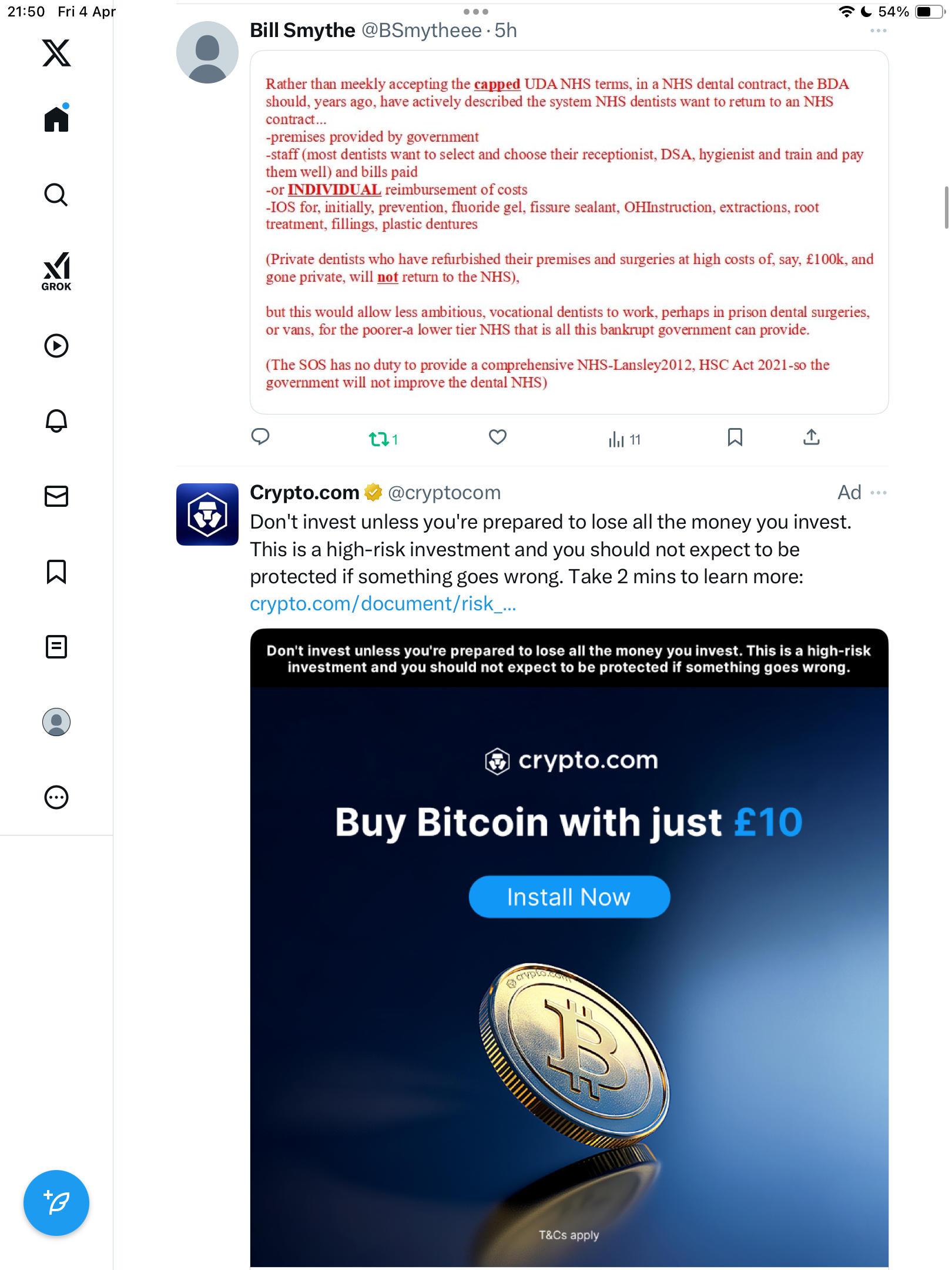Image resolution: width=952 pixels, height=1270 pixels.
Task: Open Messages envelope icon
Action: pyautogui.click(x=56, y=496)
